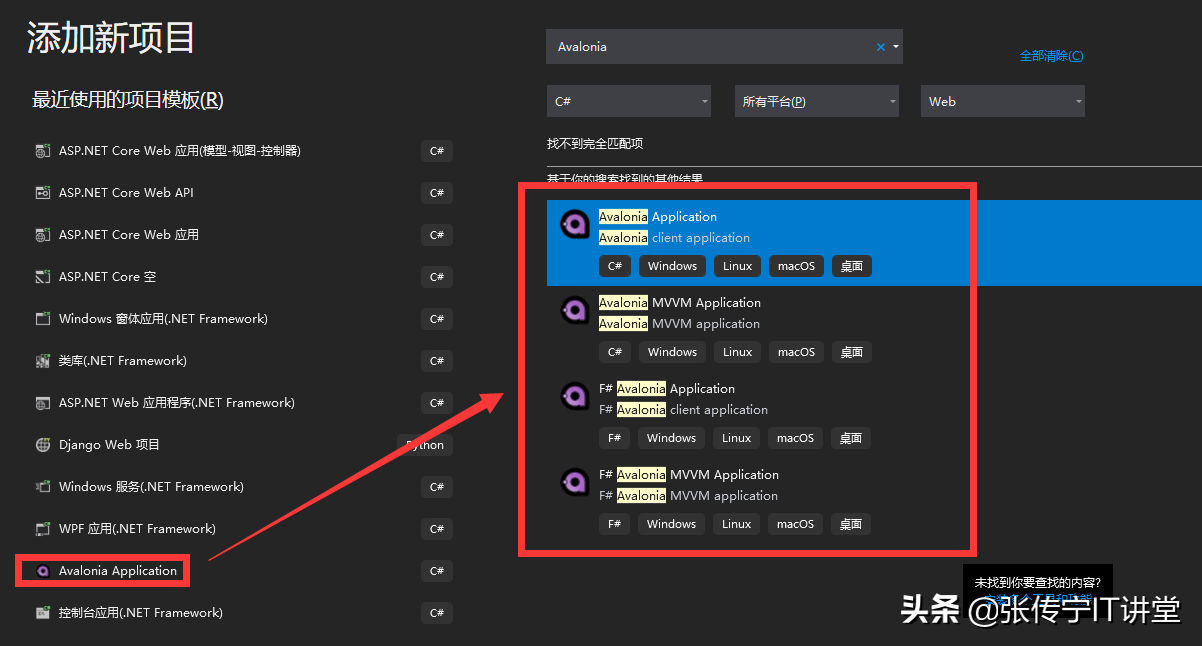
Task: Open the search box history dropdown arrow
Action: (x=896, y=47)
